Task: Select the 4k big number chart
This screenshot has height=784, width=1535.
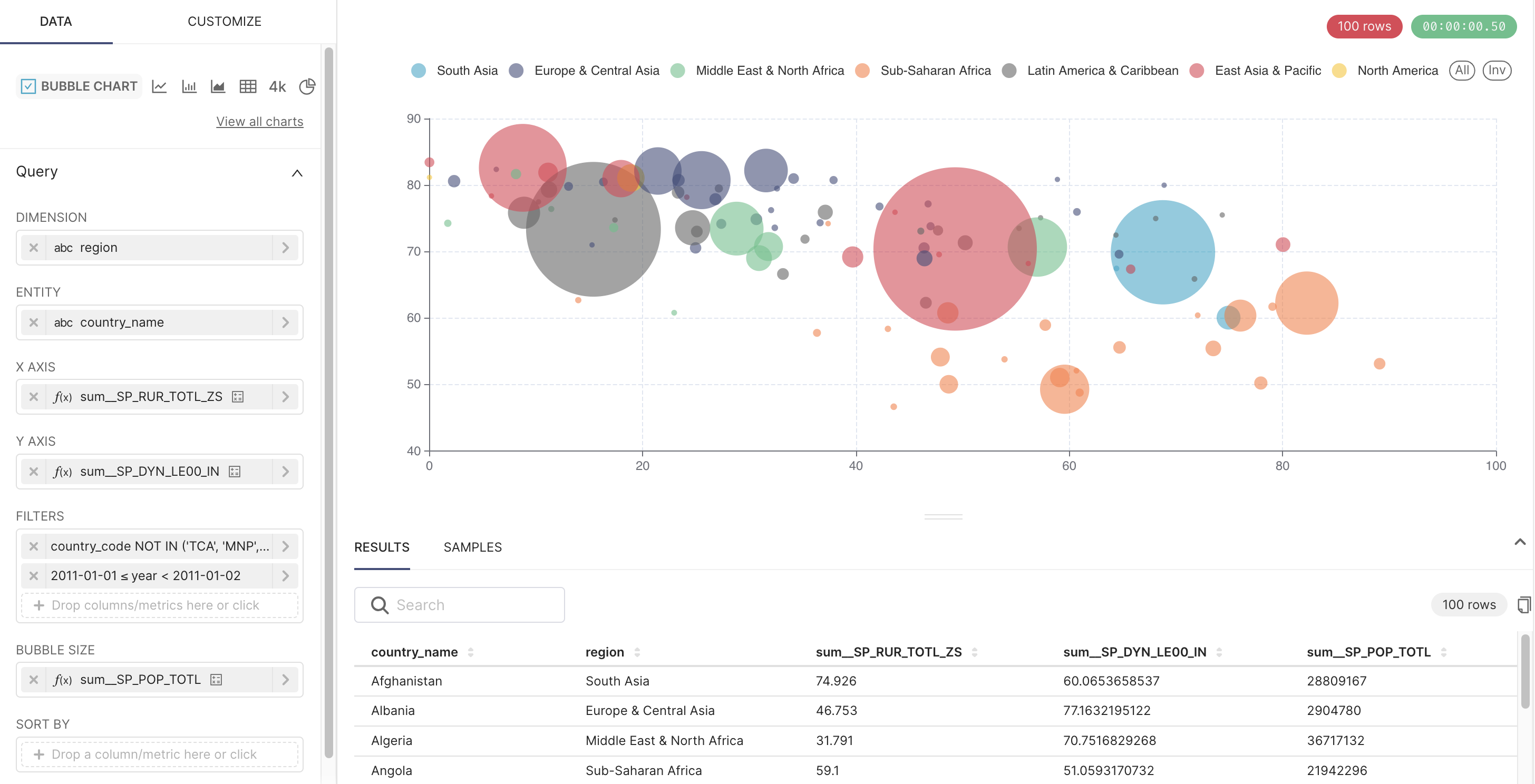Action: tap(277, 86)
